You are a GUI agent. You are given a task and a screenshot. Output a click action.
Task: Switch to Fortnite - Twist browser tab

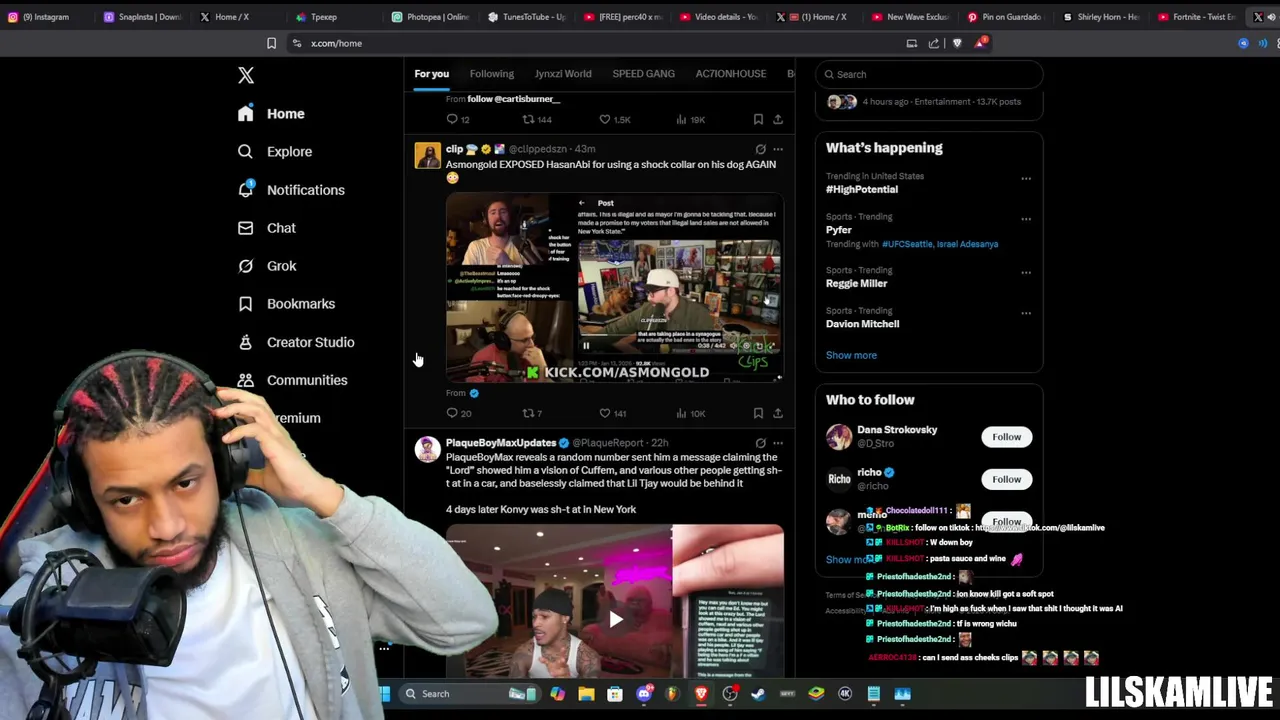1197,17
